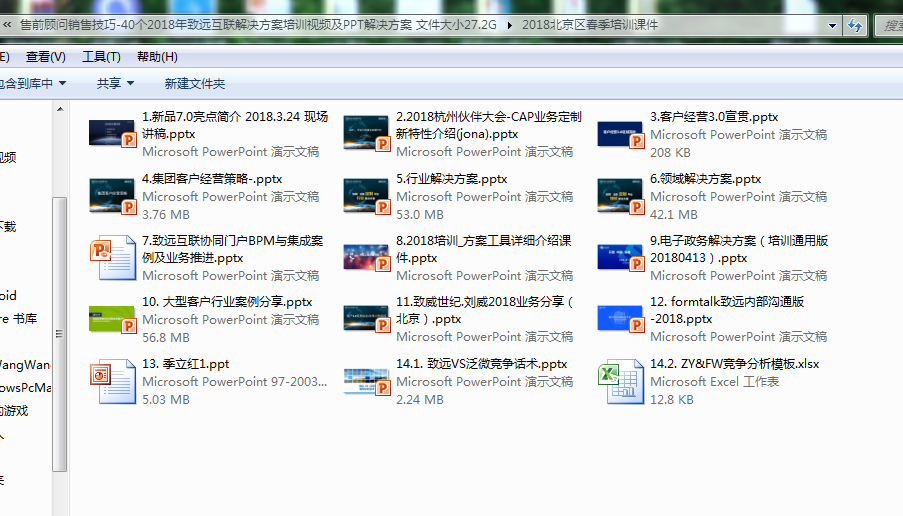
Task: Select the 3.客户经营3.0宣贯.pptx file icon
Action: pos(620,134)
